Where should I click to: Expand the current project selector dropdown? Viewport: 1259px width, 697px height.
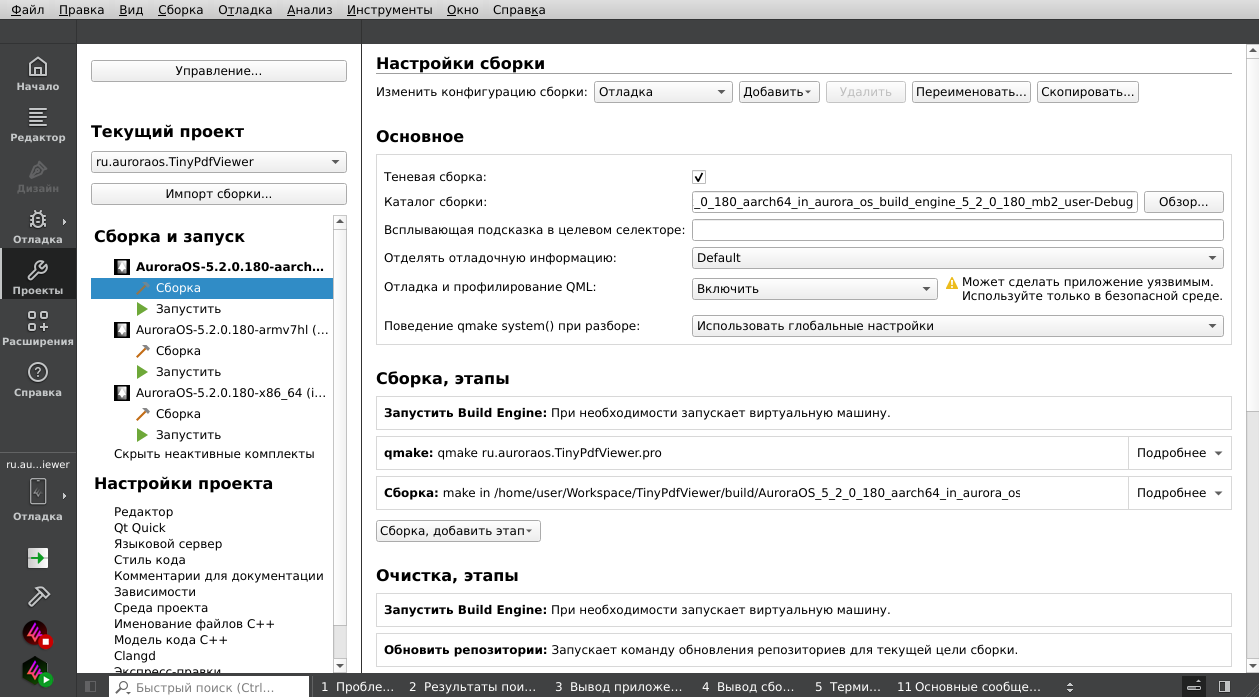pos(218,162)
